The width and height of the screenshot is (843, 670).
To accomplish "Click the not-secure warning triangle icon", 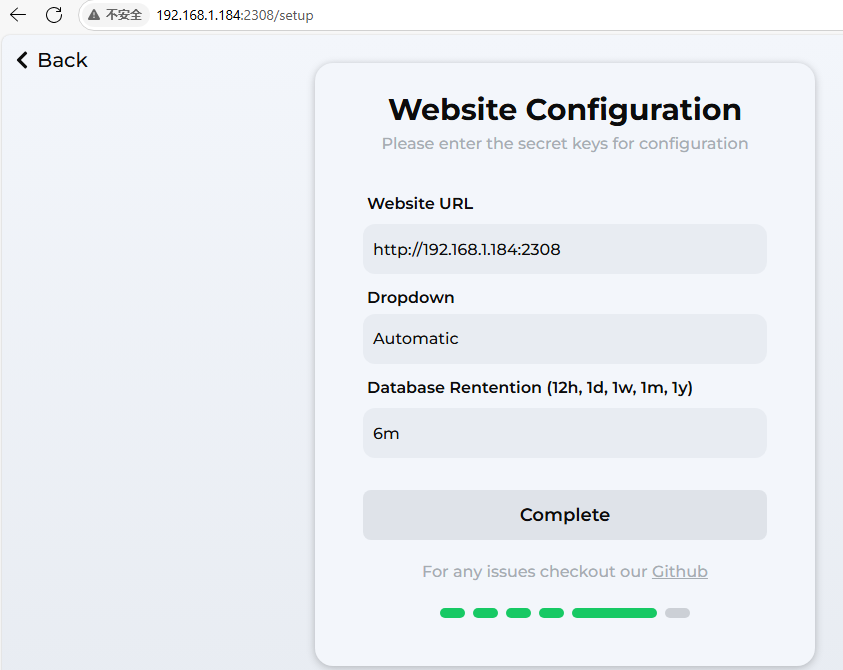I will click(x=94, y=15).
